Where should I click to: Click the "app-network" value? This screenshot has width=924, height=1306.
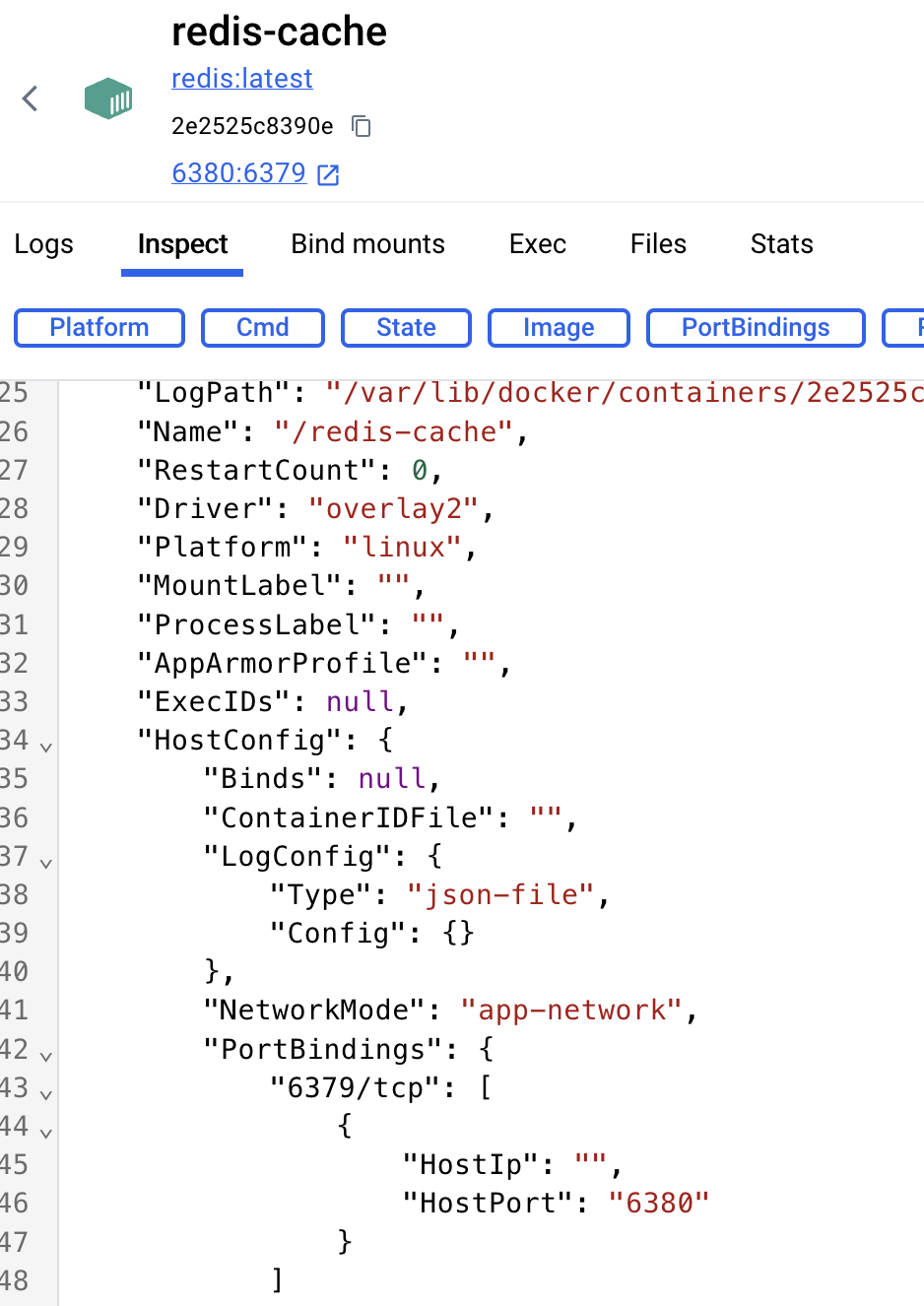coord(572,1010)
